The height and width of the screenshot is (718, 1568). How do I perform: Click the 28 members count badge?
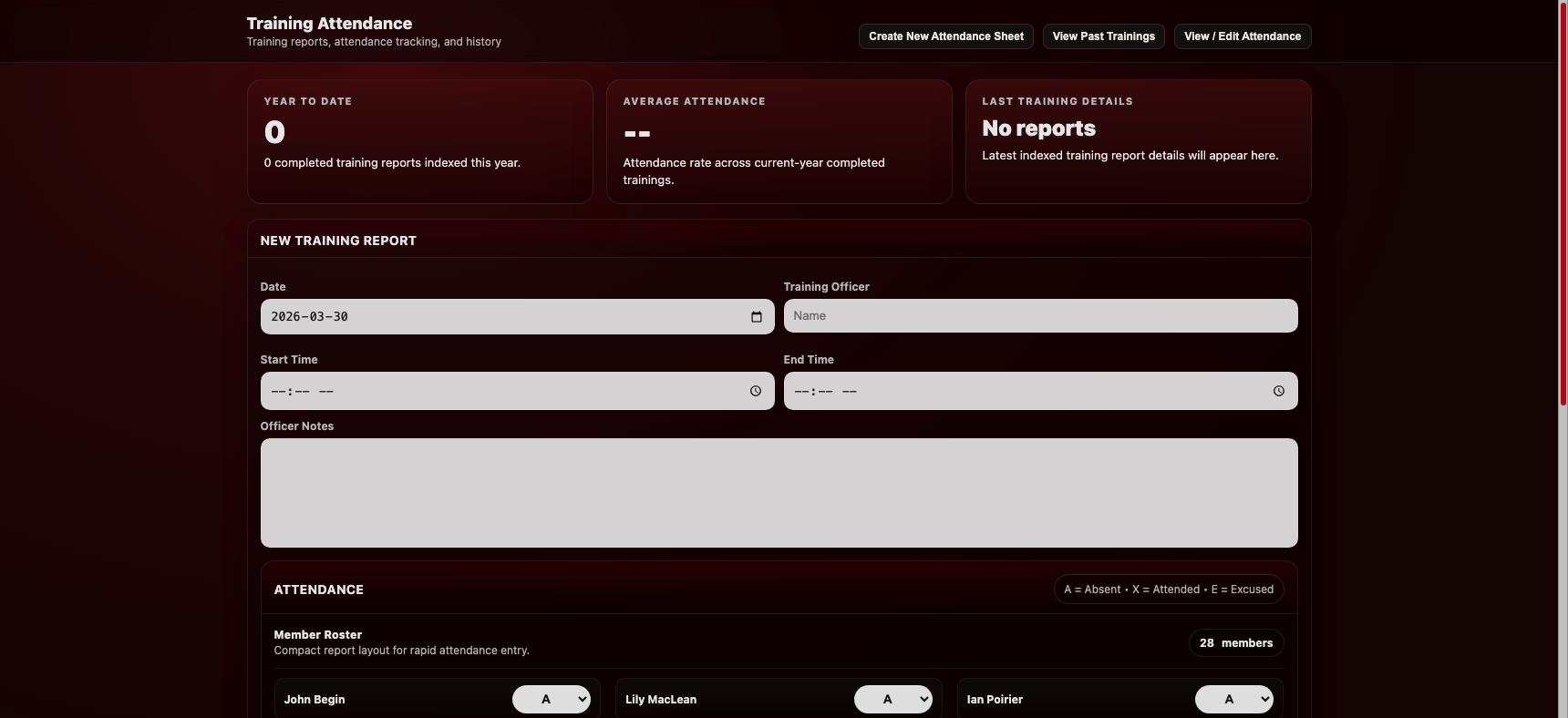pos(1235,643)
